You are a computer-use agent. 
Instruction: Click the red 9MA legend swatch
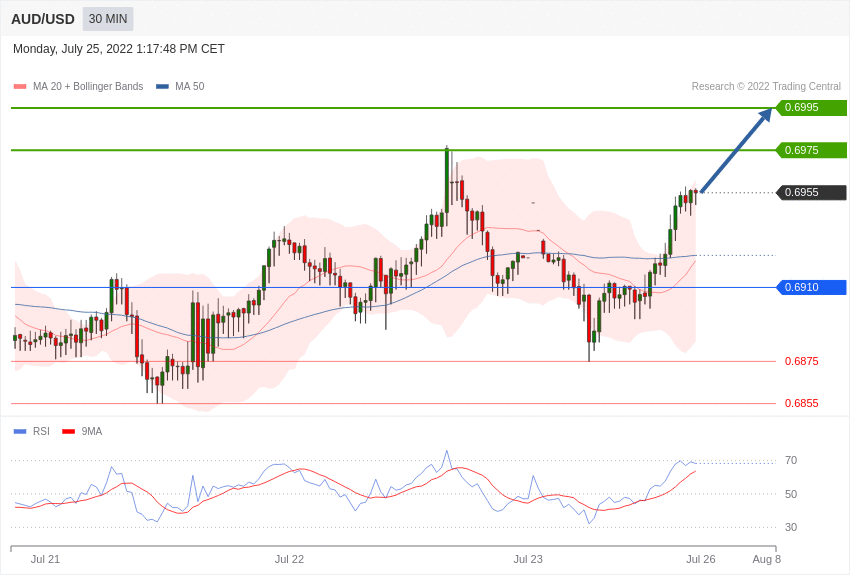pyautogui.click(x=68, y=432)
